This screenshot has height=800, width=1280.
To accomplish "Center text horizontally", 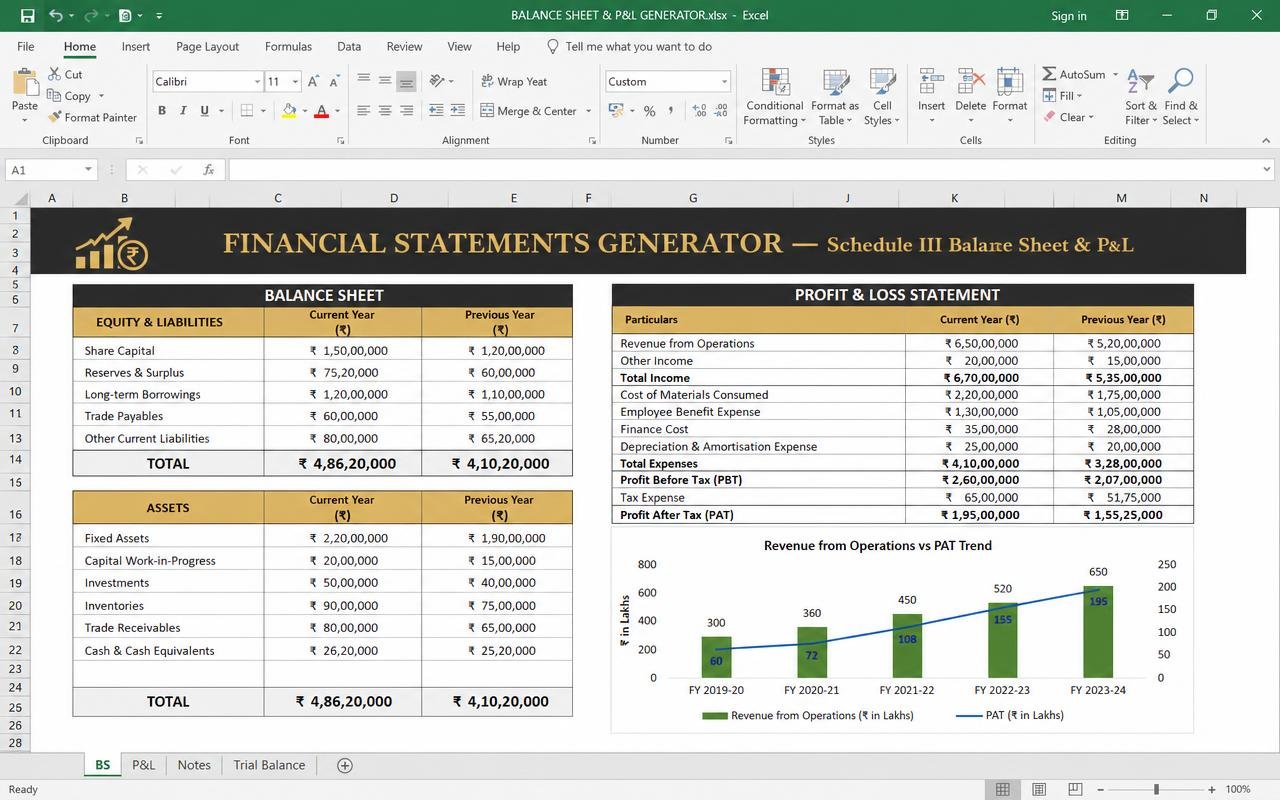I will 385,111.
